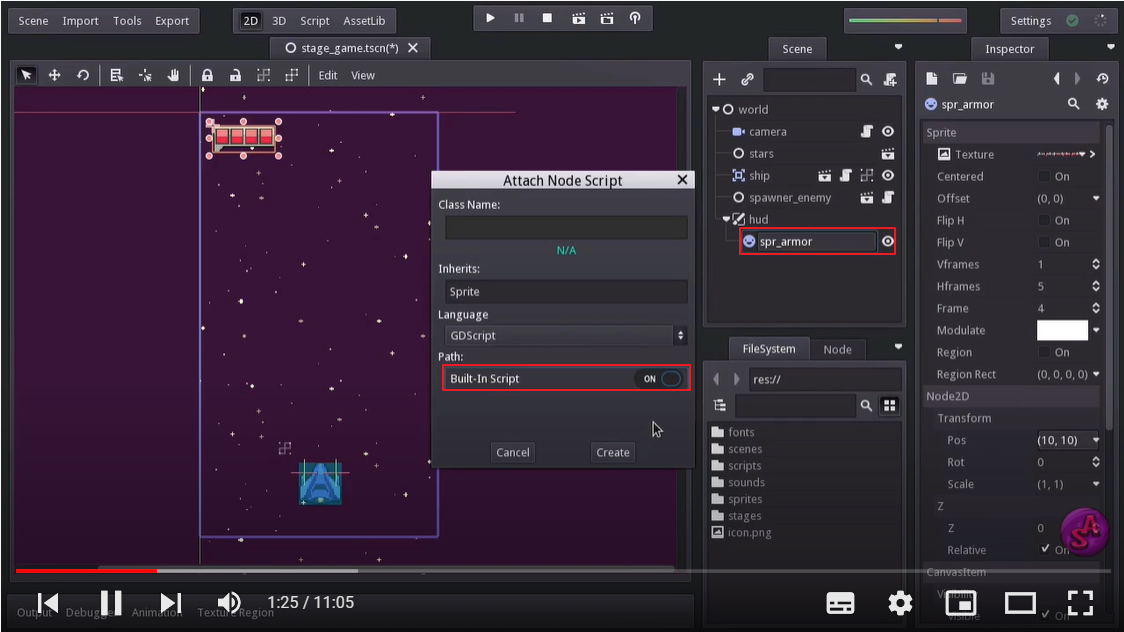The width and height of the screenshot is (1124, 632).
Task: Enable the Flip V checkbox
Action: (x=1044, y=242)
